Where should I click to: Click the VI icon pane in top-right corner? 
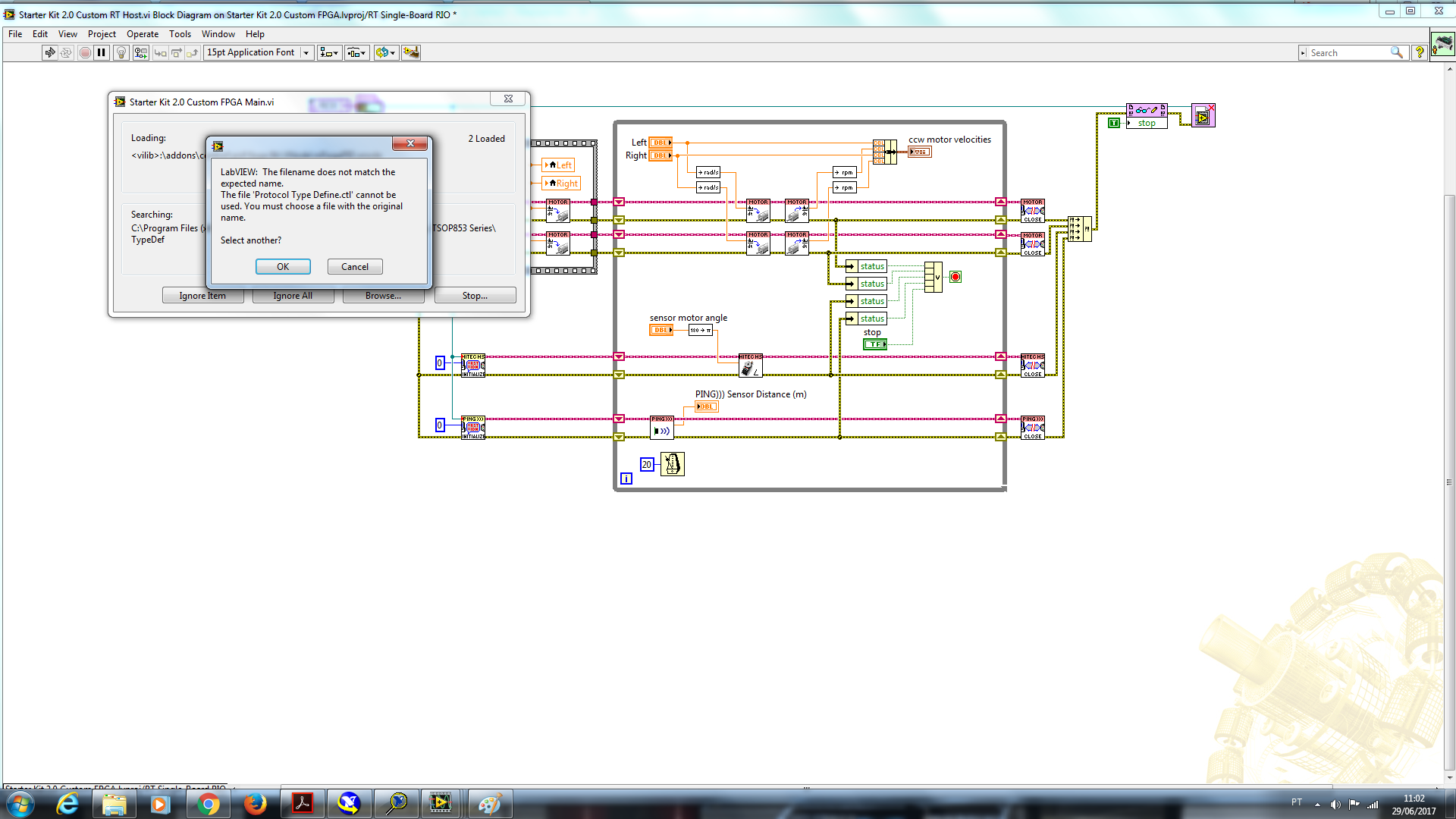(x=1442, y=44)
